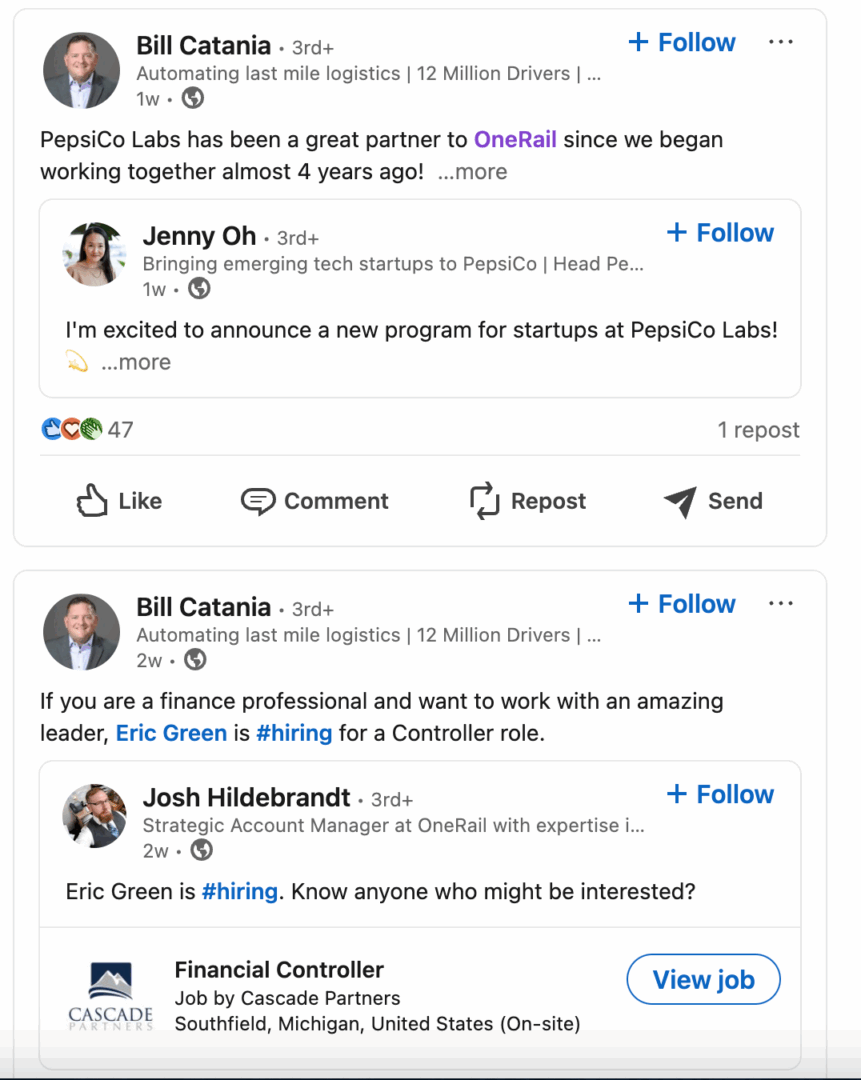Click the View job button

pyautogui.click(x=703, y=980)
